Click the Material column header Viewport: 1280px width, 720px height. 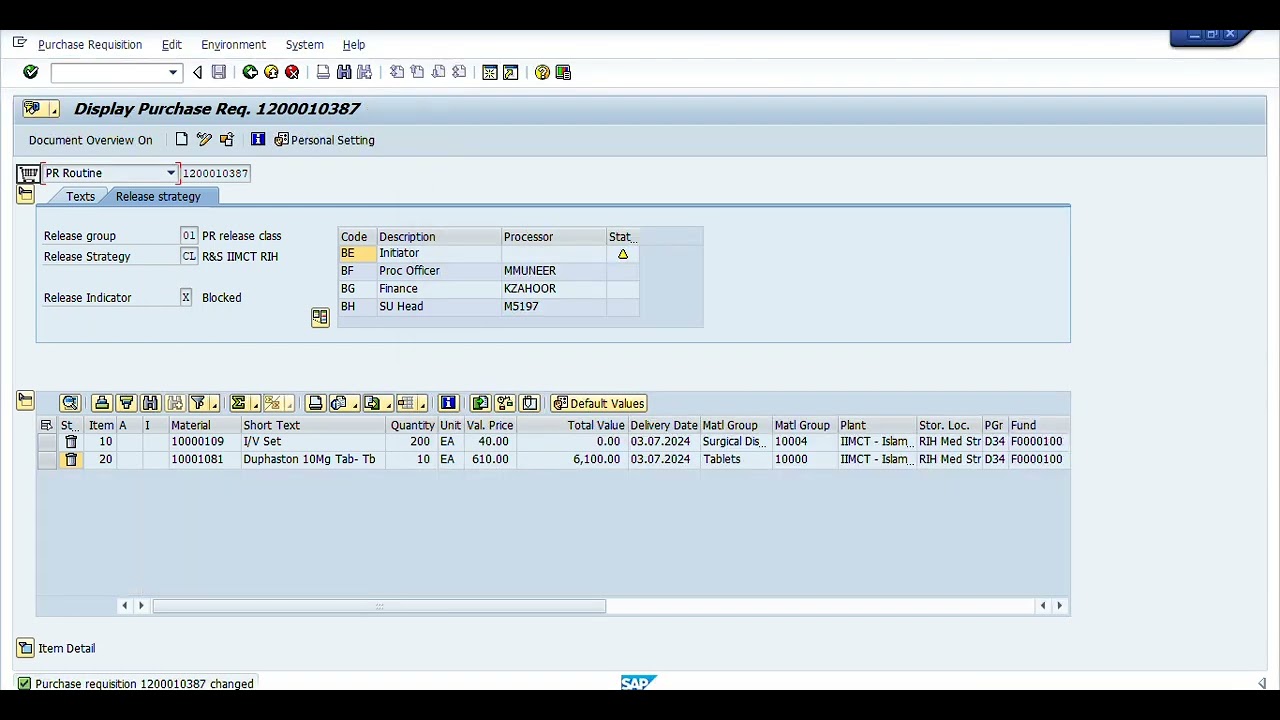[x=204, y=426]
